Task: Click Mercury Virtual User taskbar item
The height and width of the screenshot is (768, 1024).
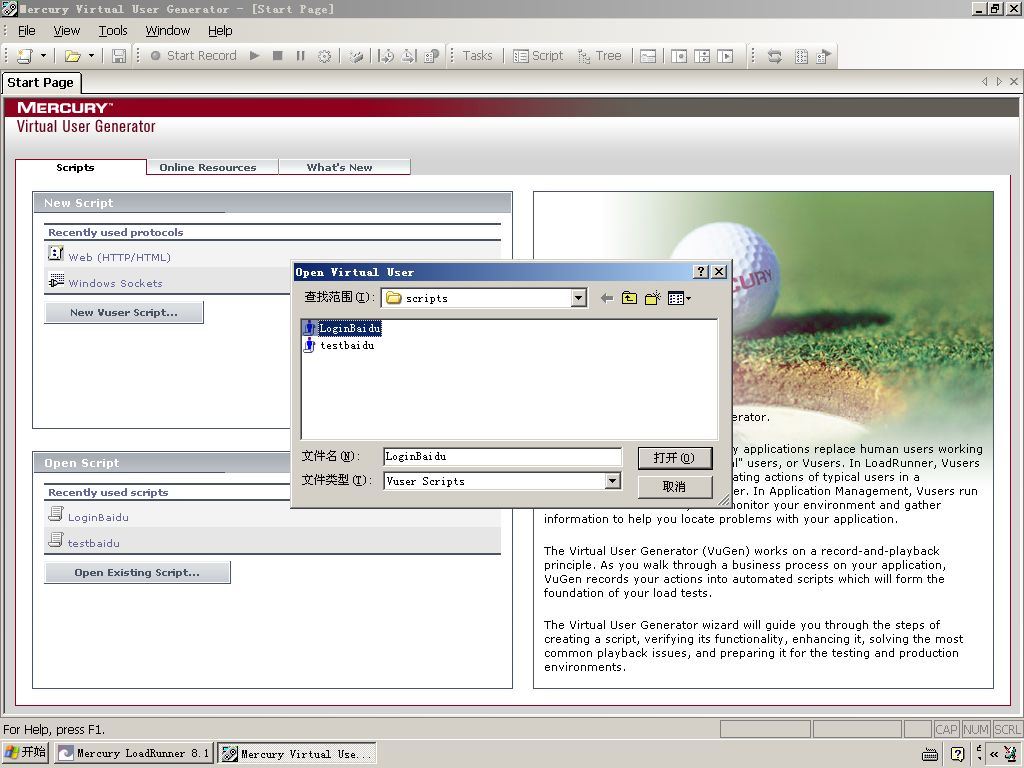Action: tap(297, 754)
